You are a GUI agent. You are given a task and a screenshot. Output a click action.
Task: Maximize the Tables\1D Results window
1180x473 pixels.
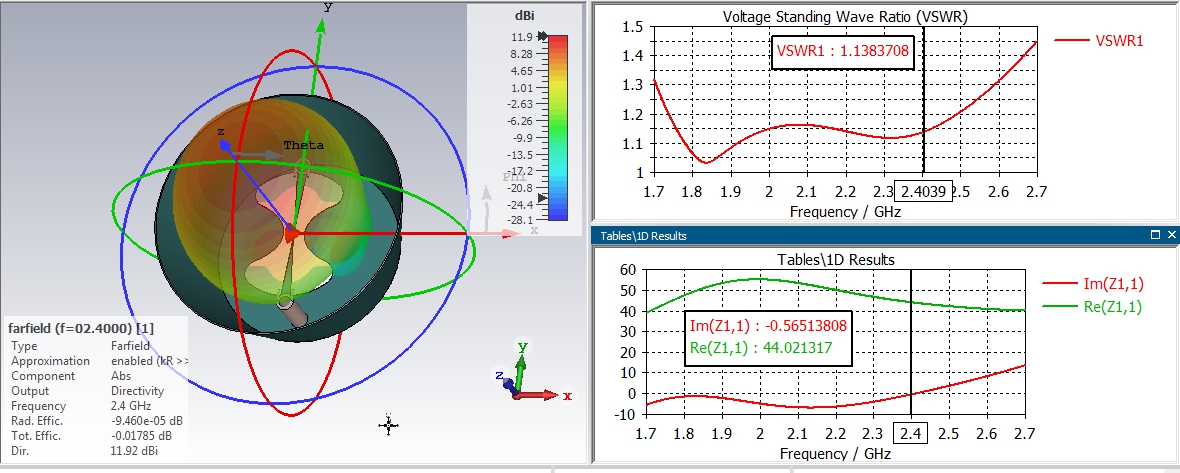pyautogui.click(x=1156, y=235)
